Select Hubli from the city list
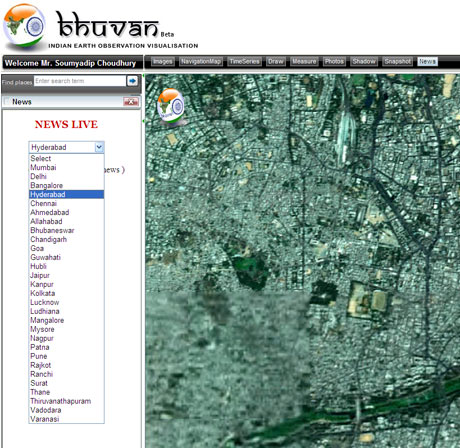The width and height of the screenshot is (460, 448). point(67,266)
